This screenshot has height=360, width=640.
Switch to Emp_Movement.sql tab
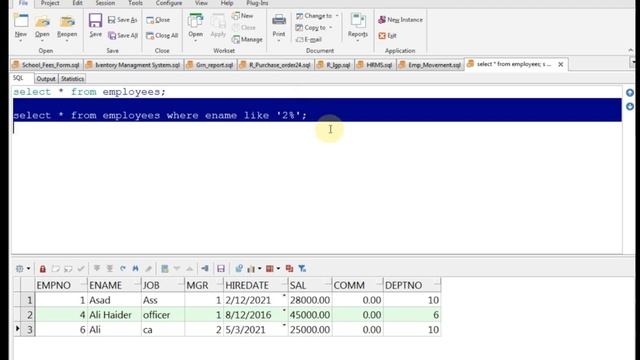430,65
